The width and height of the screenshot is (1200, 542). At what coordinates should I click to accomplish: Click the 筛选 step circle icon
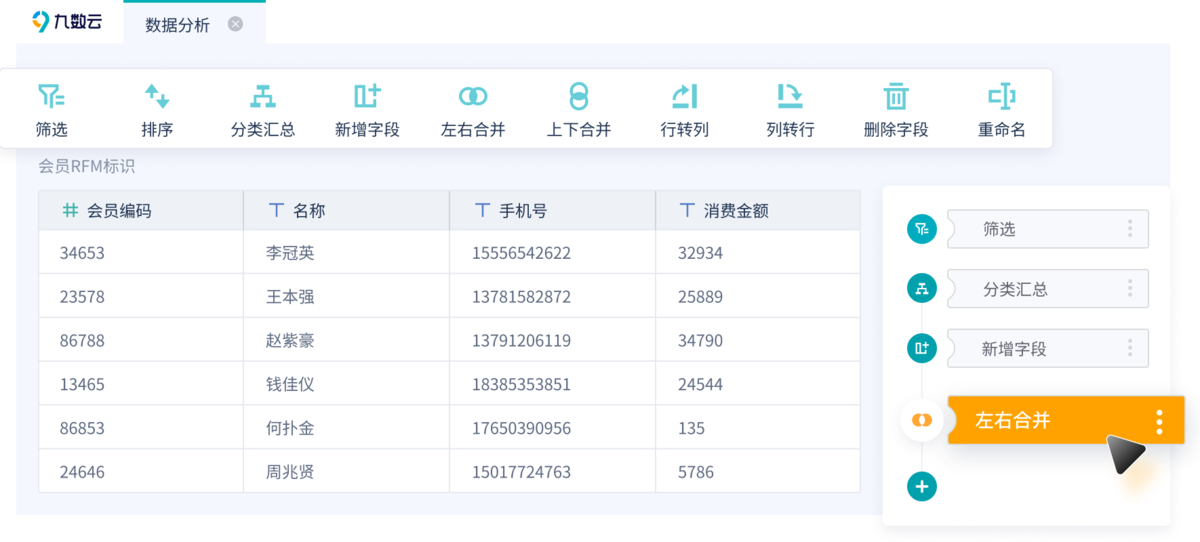(x=922, y=229)
